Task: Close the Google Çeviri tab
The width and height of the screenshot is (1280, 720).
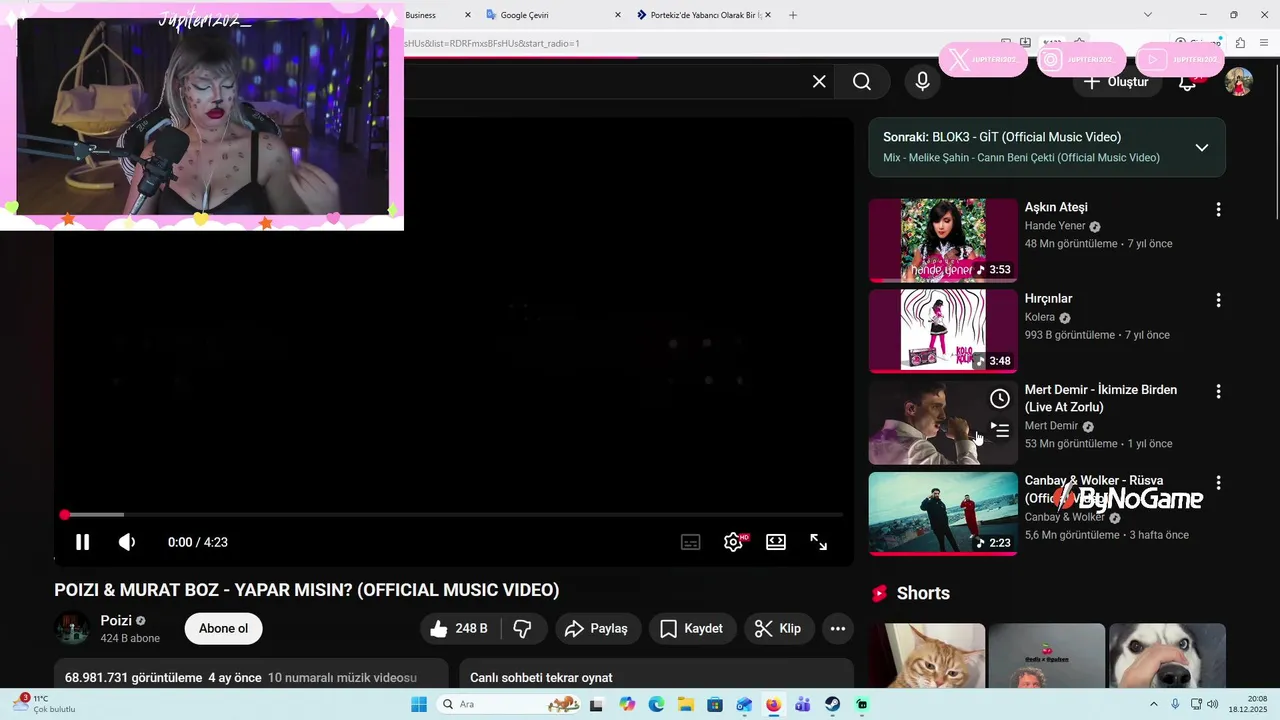Action: click(617, 15)
